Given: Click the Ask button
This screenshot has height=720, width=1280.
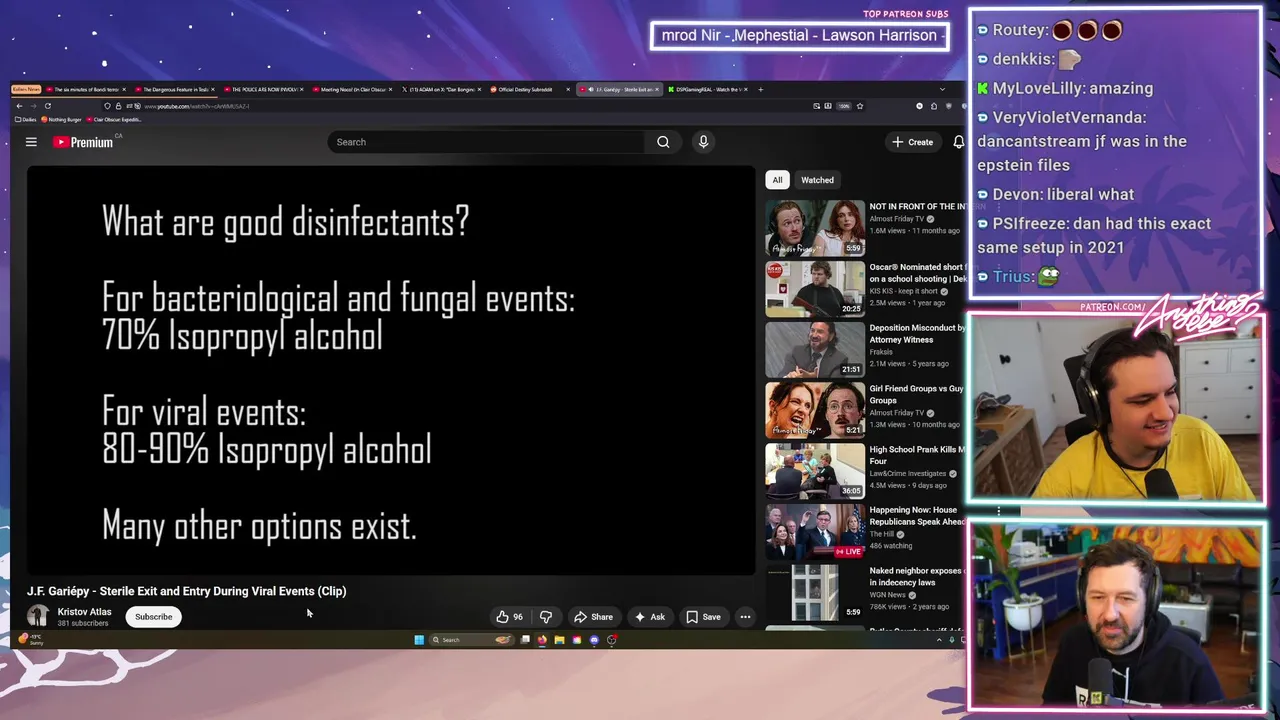Looking at the screenshot, I should pyautogui.click(x=650, y=617).
